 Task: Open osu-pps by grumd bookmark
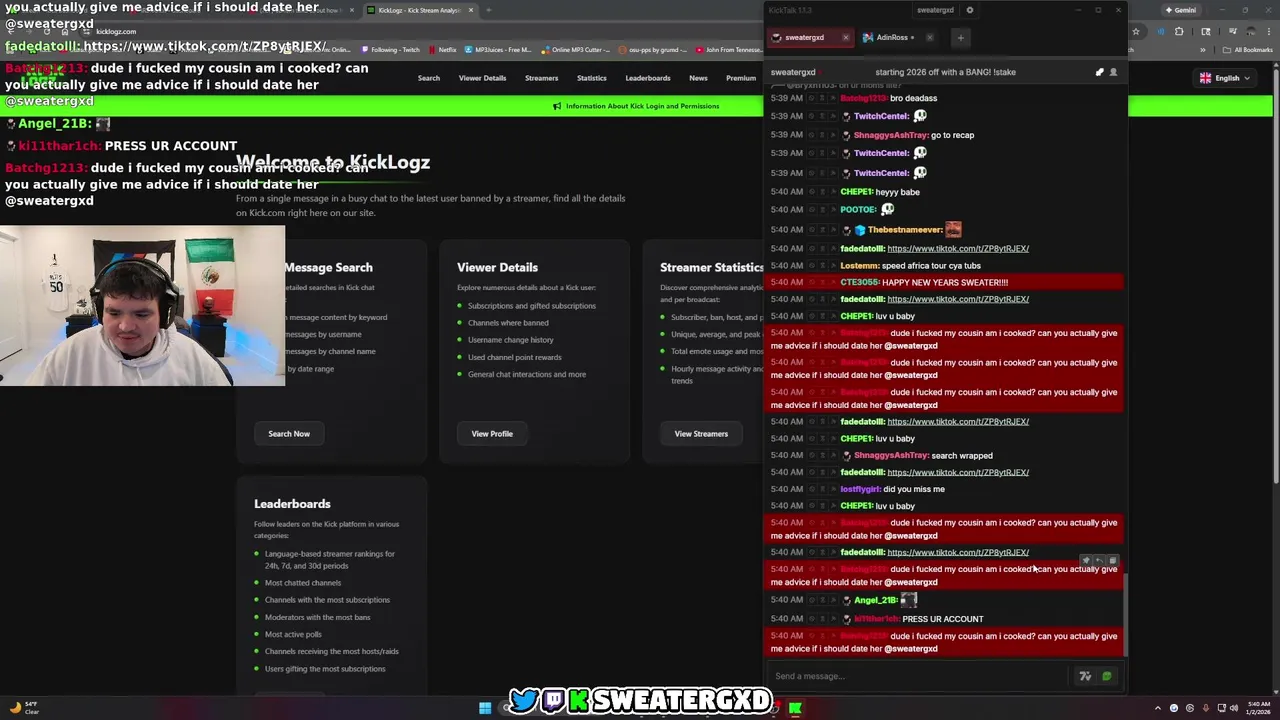click(x=653, y=49)
